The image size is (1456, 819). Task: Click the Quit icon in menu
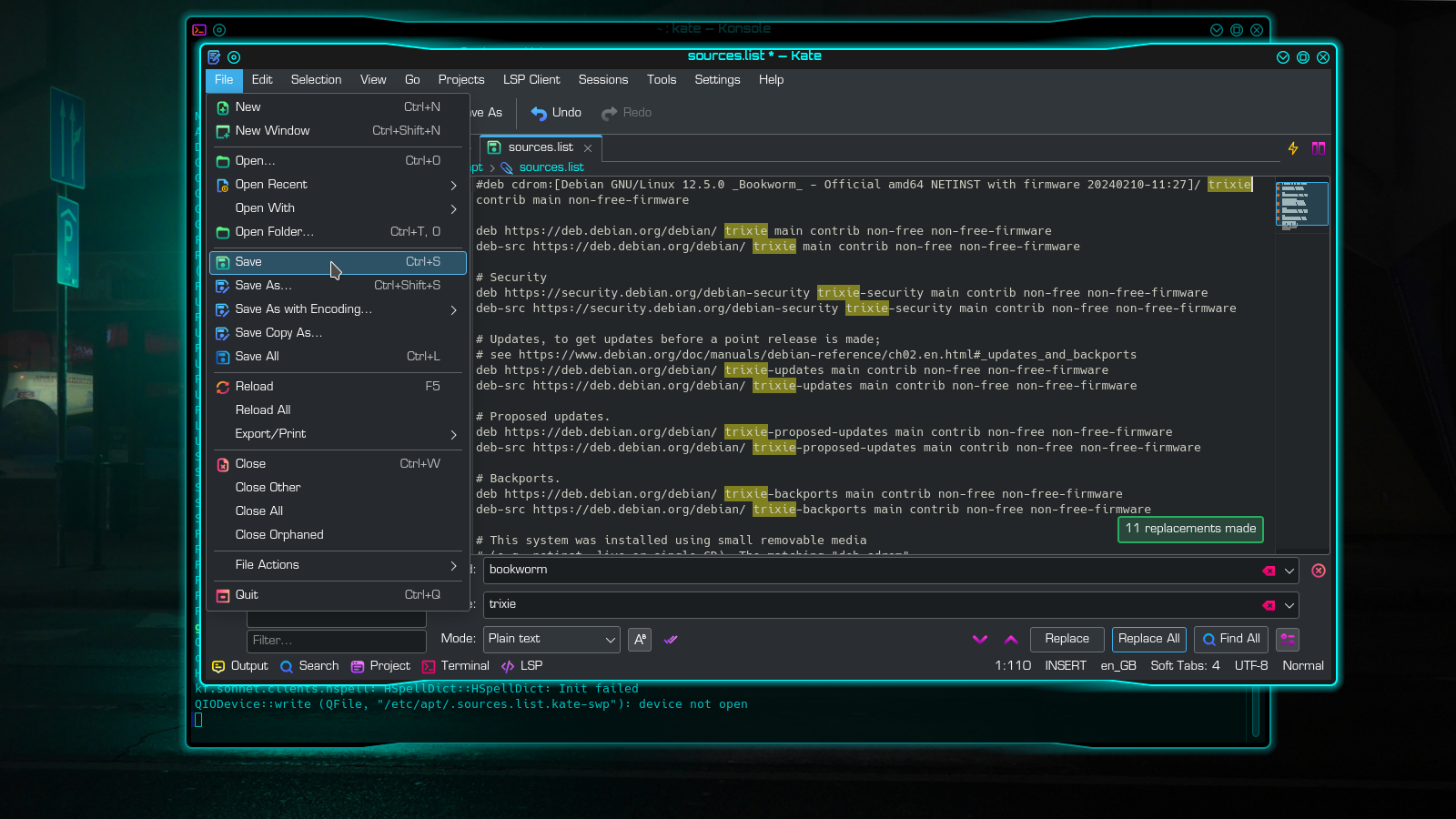(x=223, y=595)
